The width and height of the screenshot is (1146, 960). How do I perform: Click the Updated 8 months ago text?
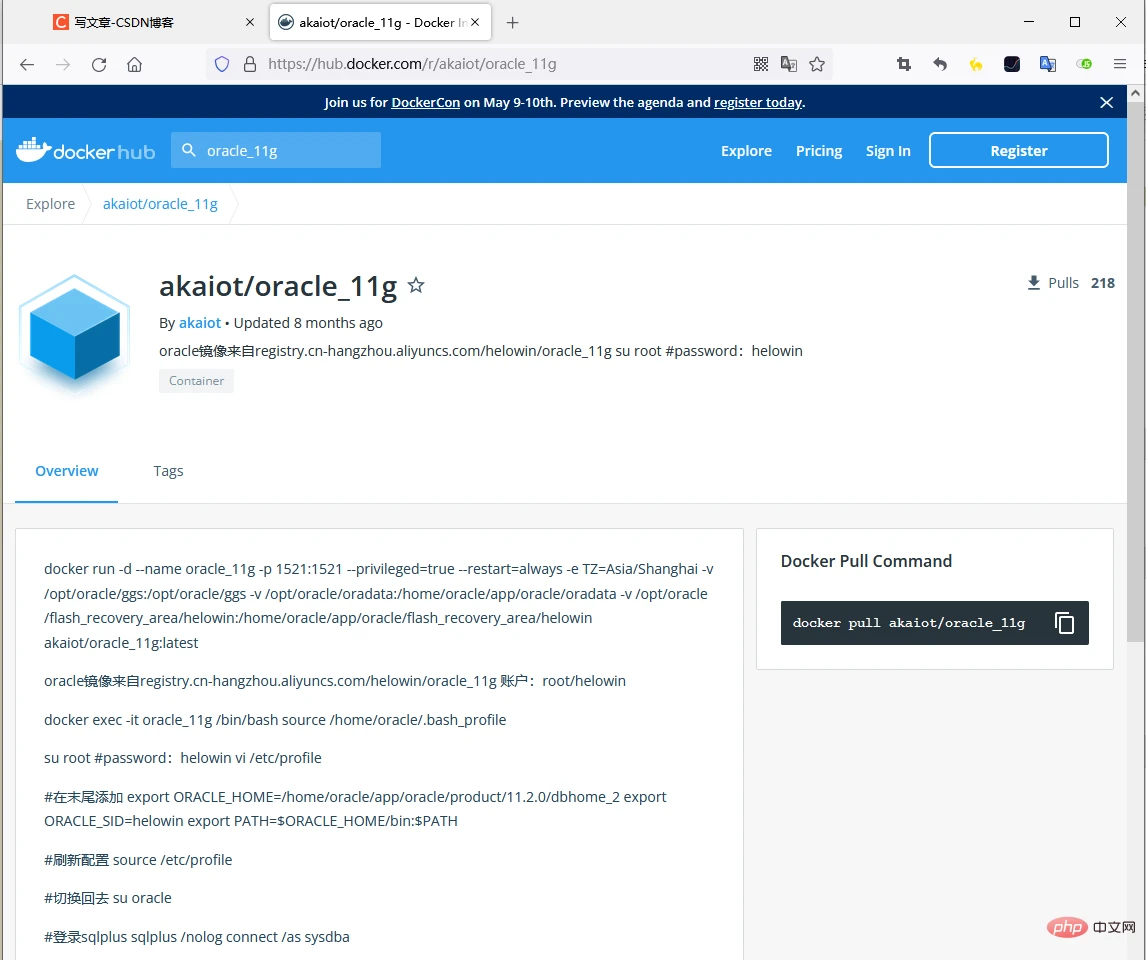(308, 323)
